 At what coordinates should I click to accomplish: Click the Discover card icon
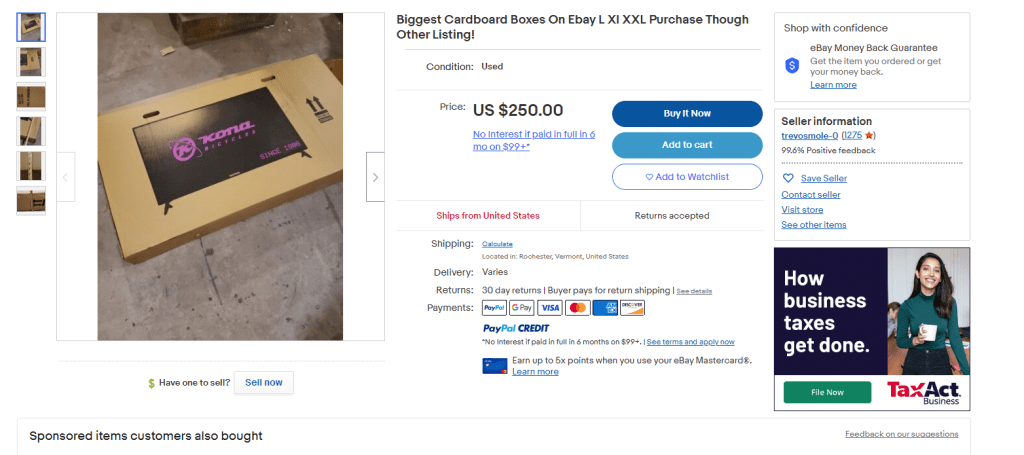pyautogui.click(x=632, y=307)
